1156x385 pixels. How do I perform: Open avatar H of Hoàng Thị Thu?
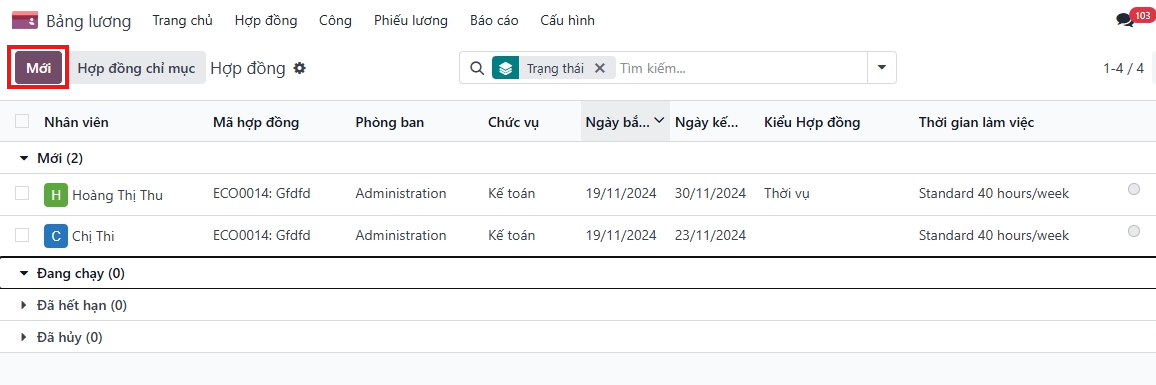click(x=55, y=195)
